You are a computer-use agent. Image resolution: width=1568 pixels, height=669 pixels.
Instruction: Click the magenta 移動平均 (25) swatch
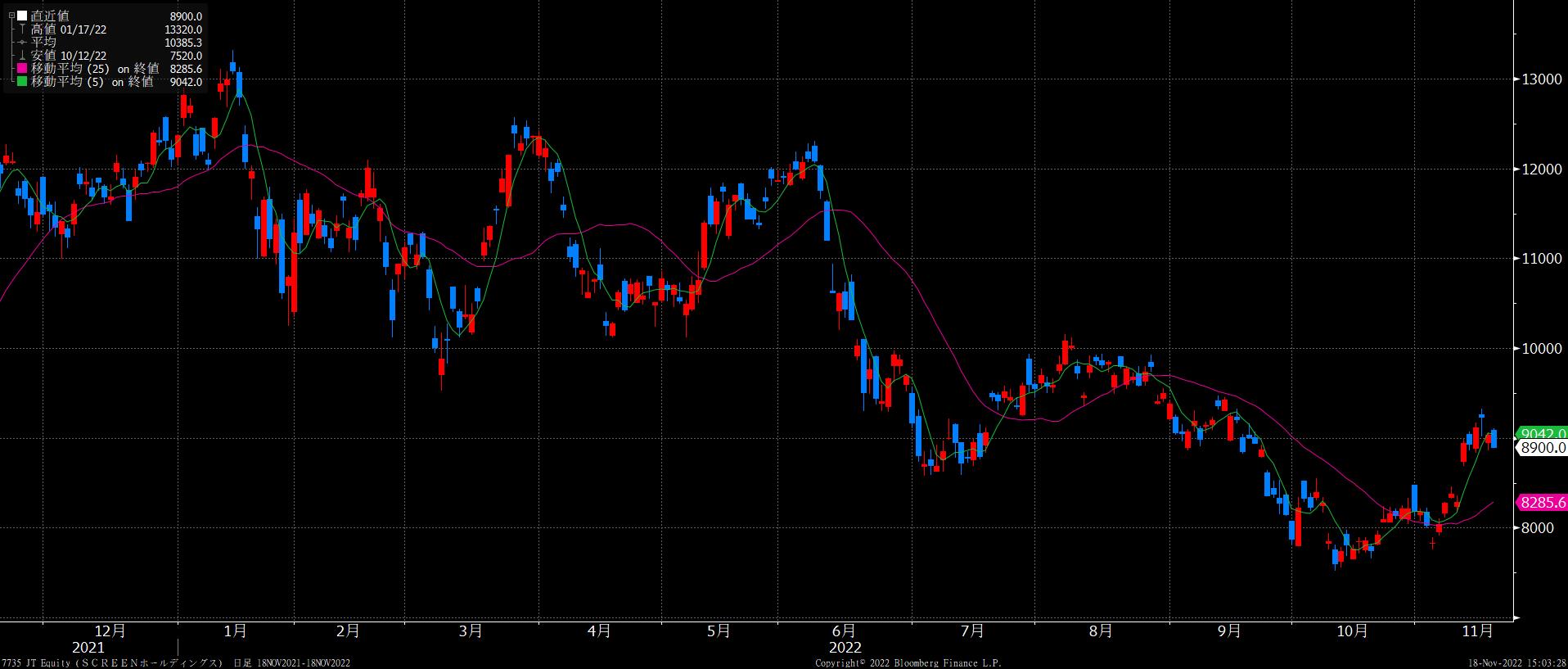click(x=22, y=69)
